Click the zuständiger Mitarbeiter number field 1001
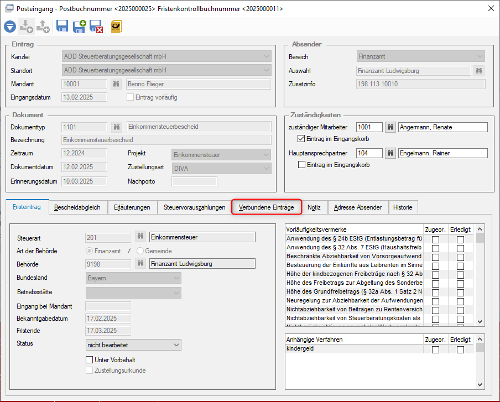500x402 pixels. pos(369,127)
